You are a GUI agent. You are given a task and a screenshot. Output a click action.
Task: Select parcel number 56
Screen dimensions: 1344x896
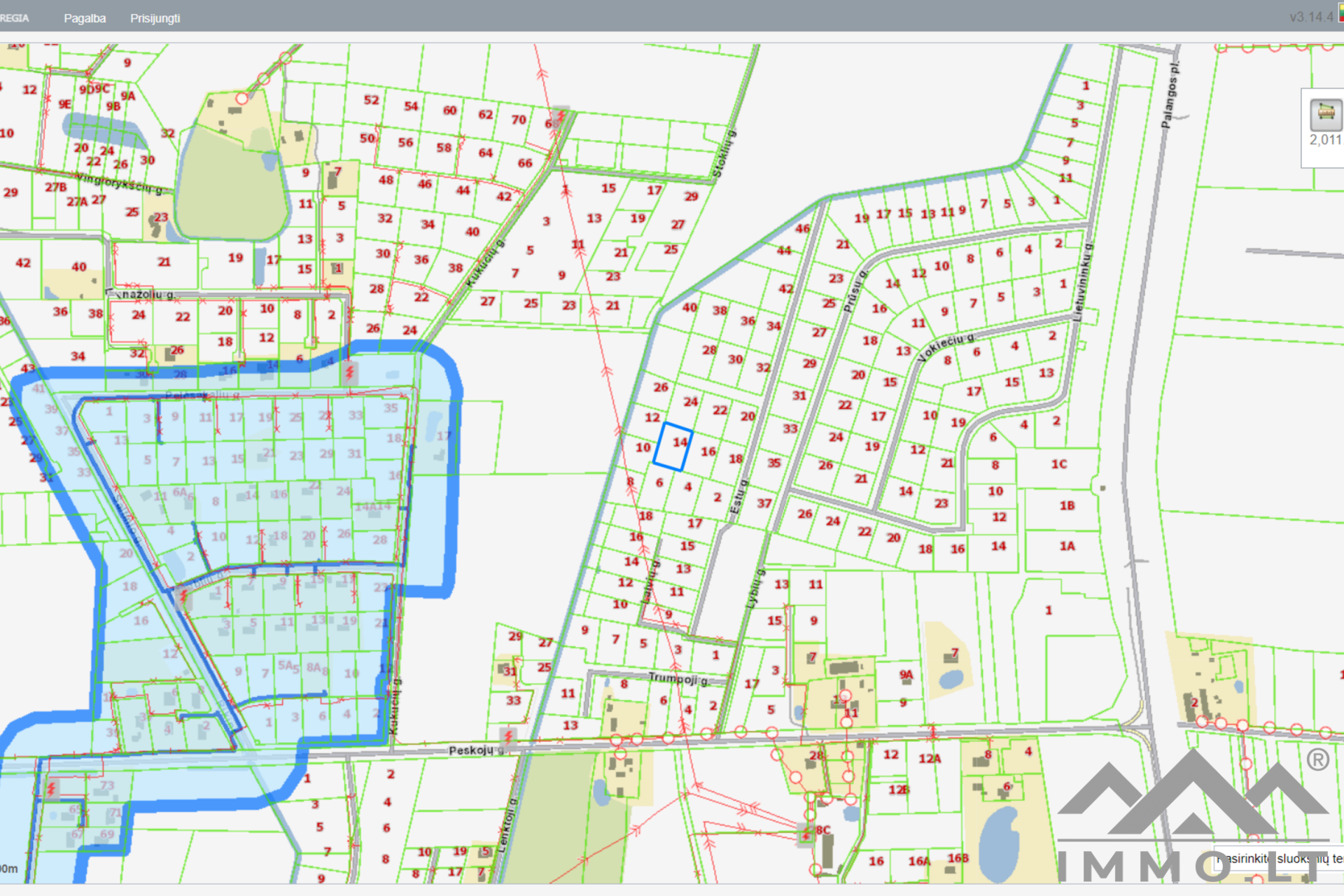(x=406, y=142)
